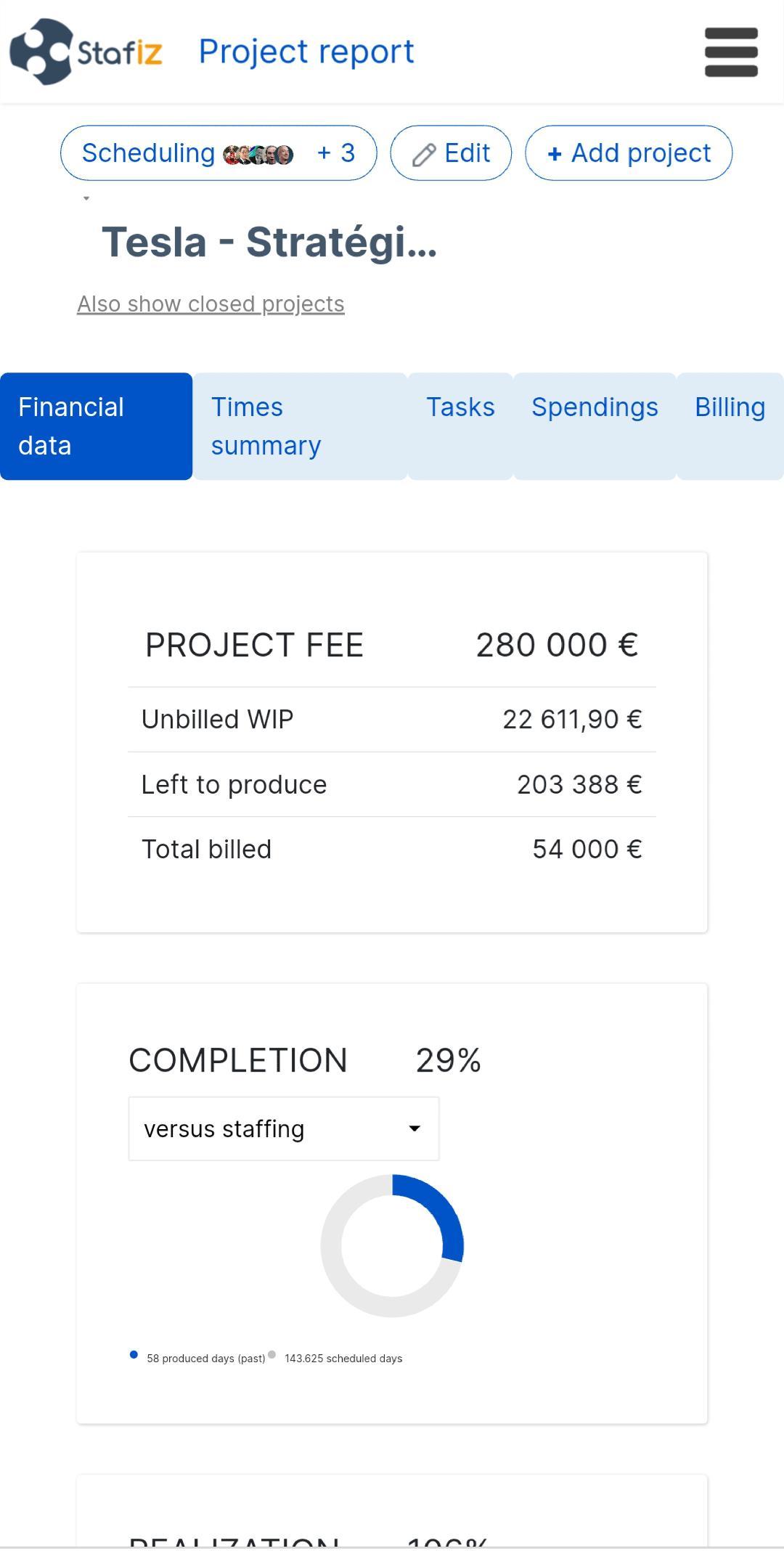This screenshot has width=784, height=1551.
Task: Click the Project report header title
Action: 306,52
